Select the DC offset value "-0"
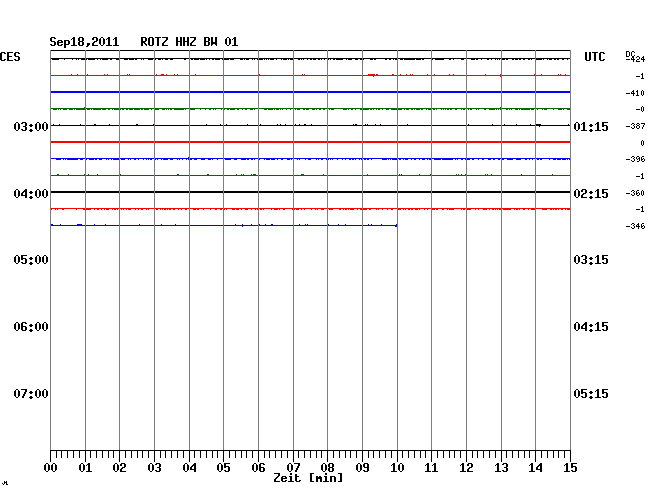 (x=640, y=109)
